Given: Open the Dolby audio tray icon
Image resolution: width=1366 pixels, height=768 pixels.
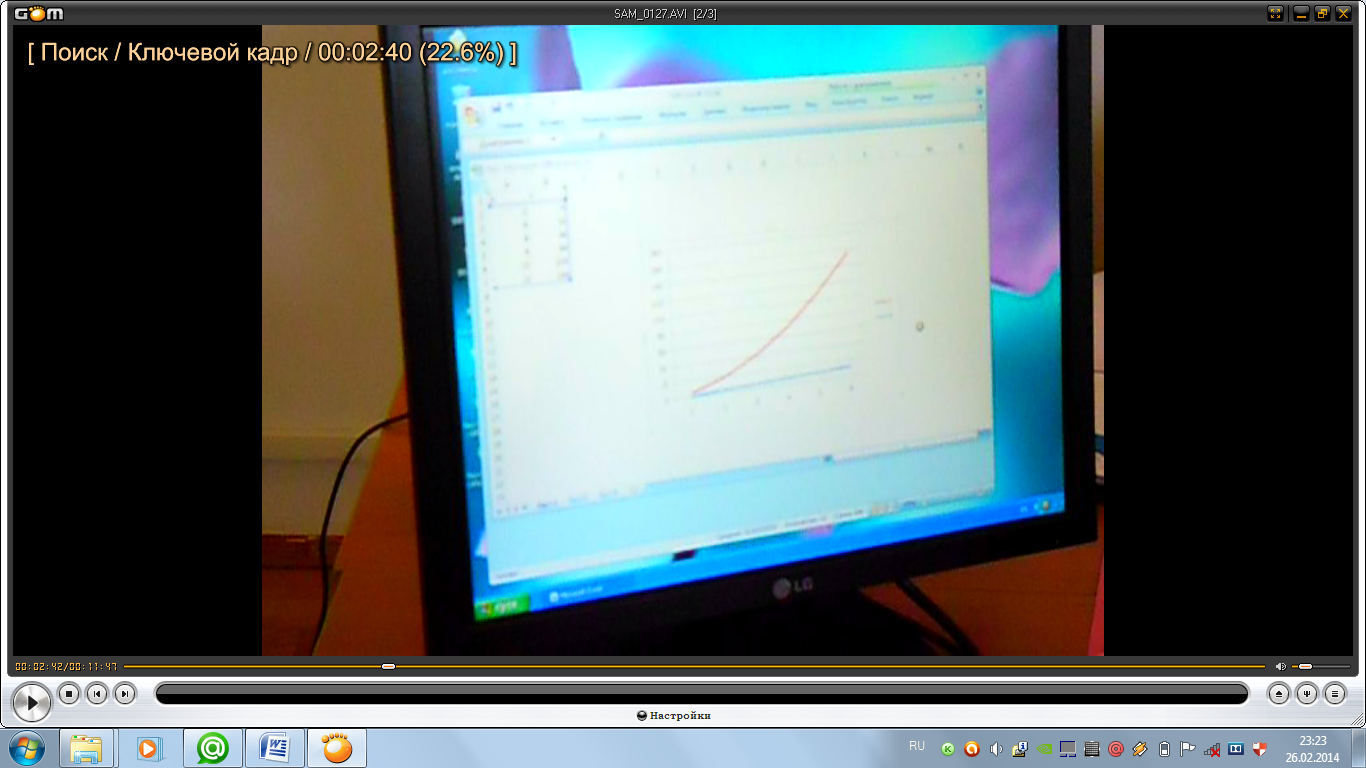Looking at the screenshot, I should pos(1236,748).
